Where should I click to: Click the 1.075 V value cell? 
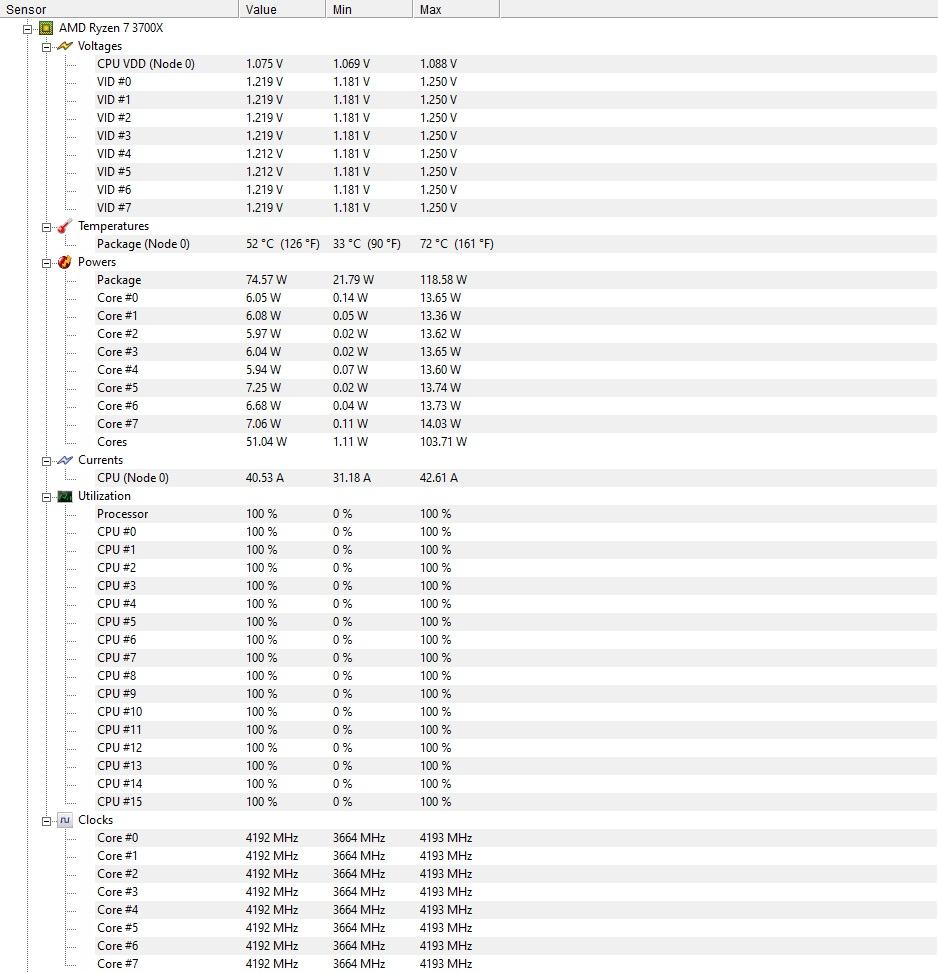click(264, 64)
